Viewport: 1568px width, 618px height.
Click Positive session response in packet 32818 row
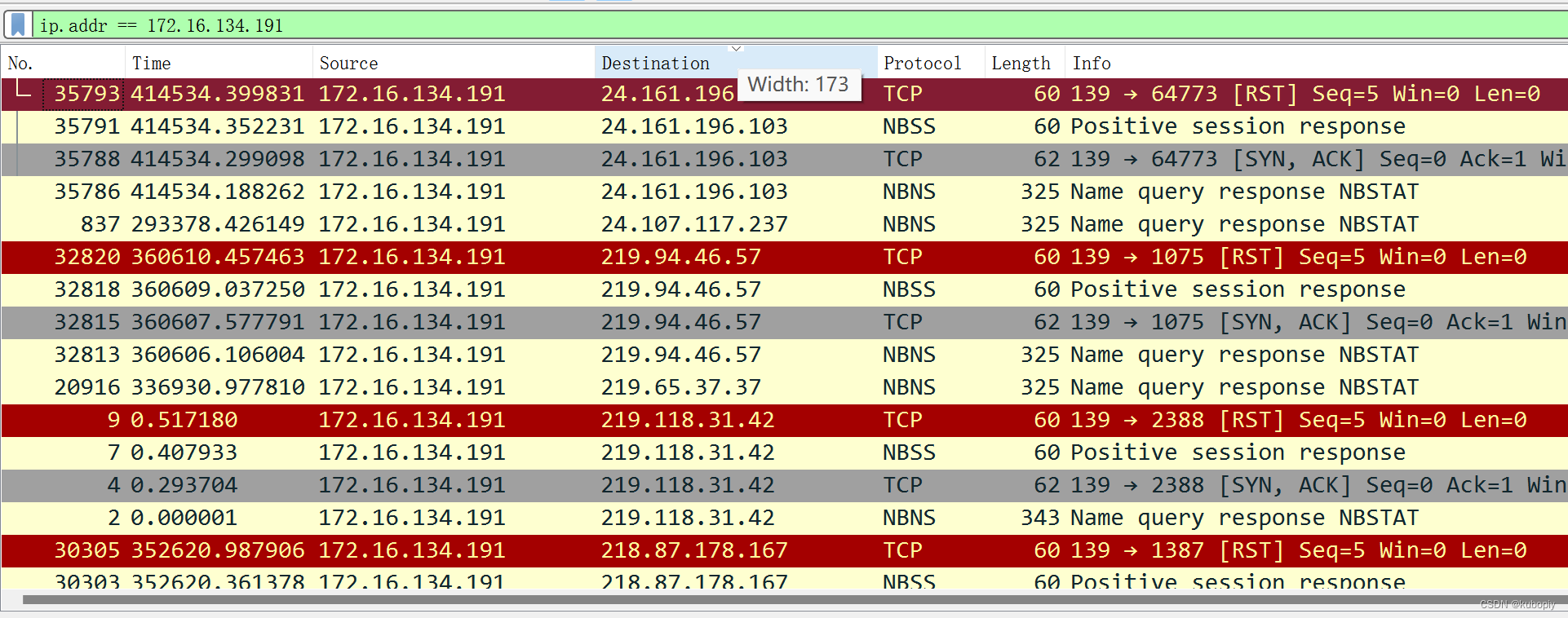click(1238, 289)
